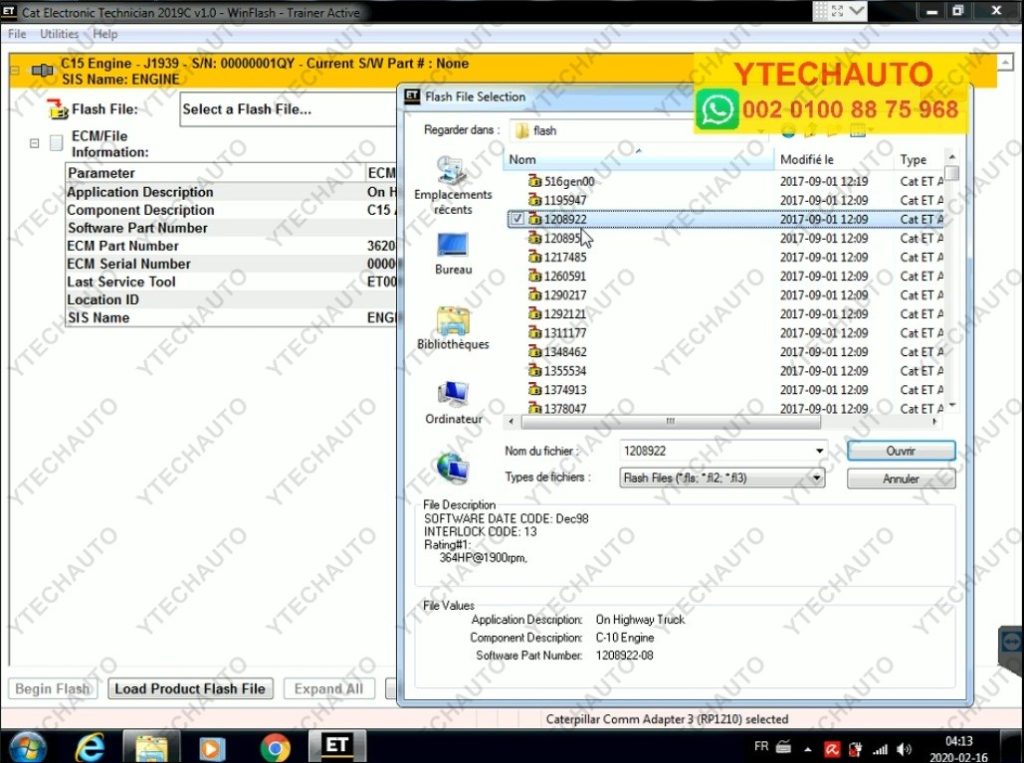Open the Types de fichiers dropdown
The width and height of the screenshot is (1024, 763).
coord(816,478)
